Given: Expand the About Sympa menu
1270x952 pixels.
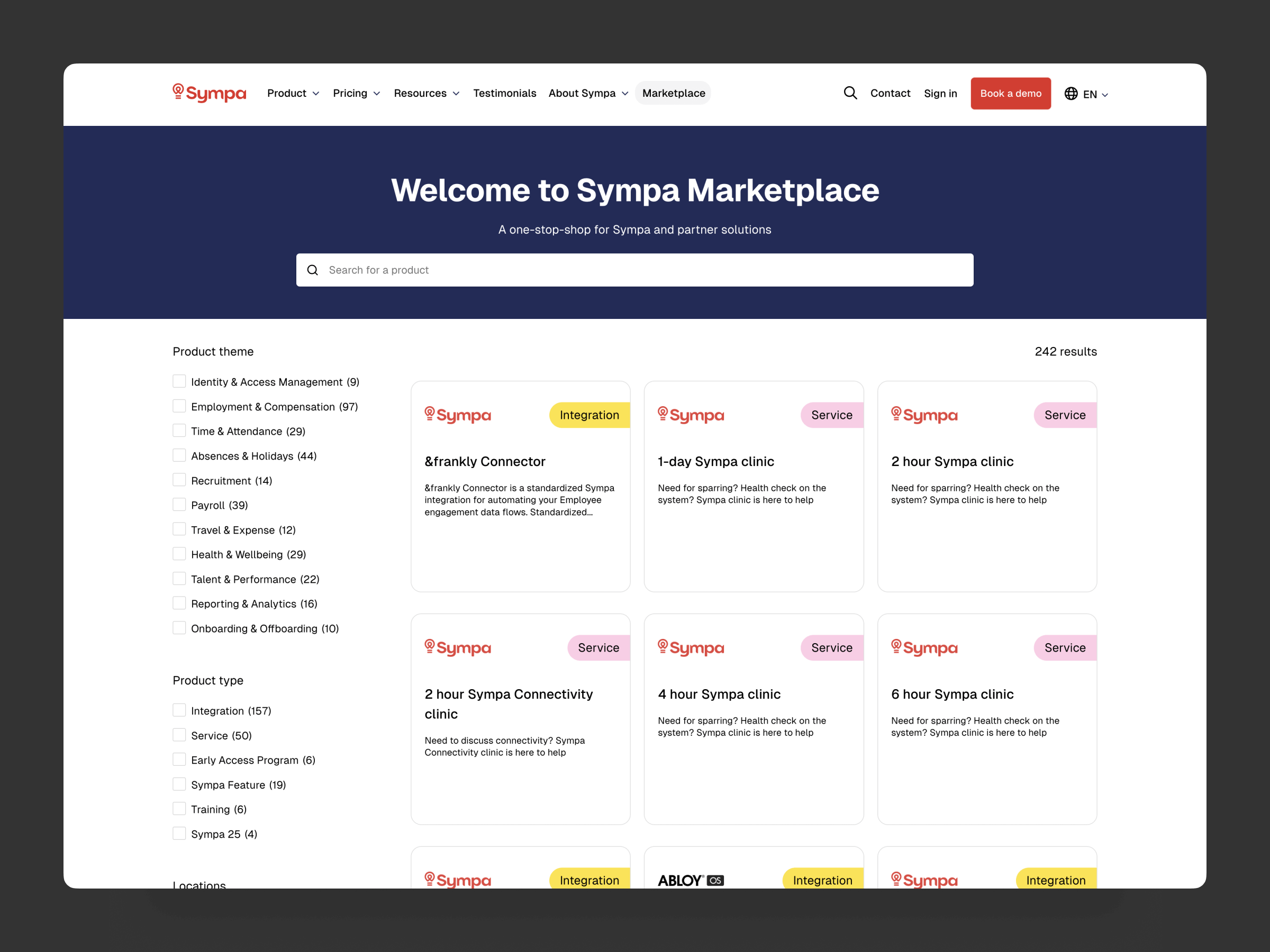Looking at the screenshot, I should click(588, 93).
